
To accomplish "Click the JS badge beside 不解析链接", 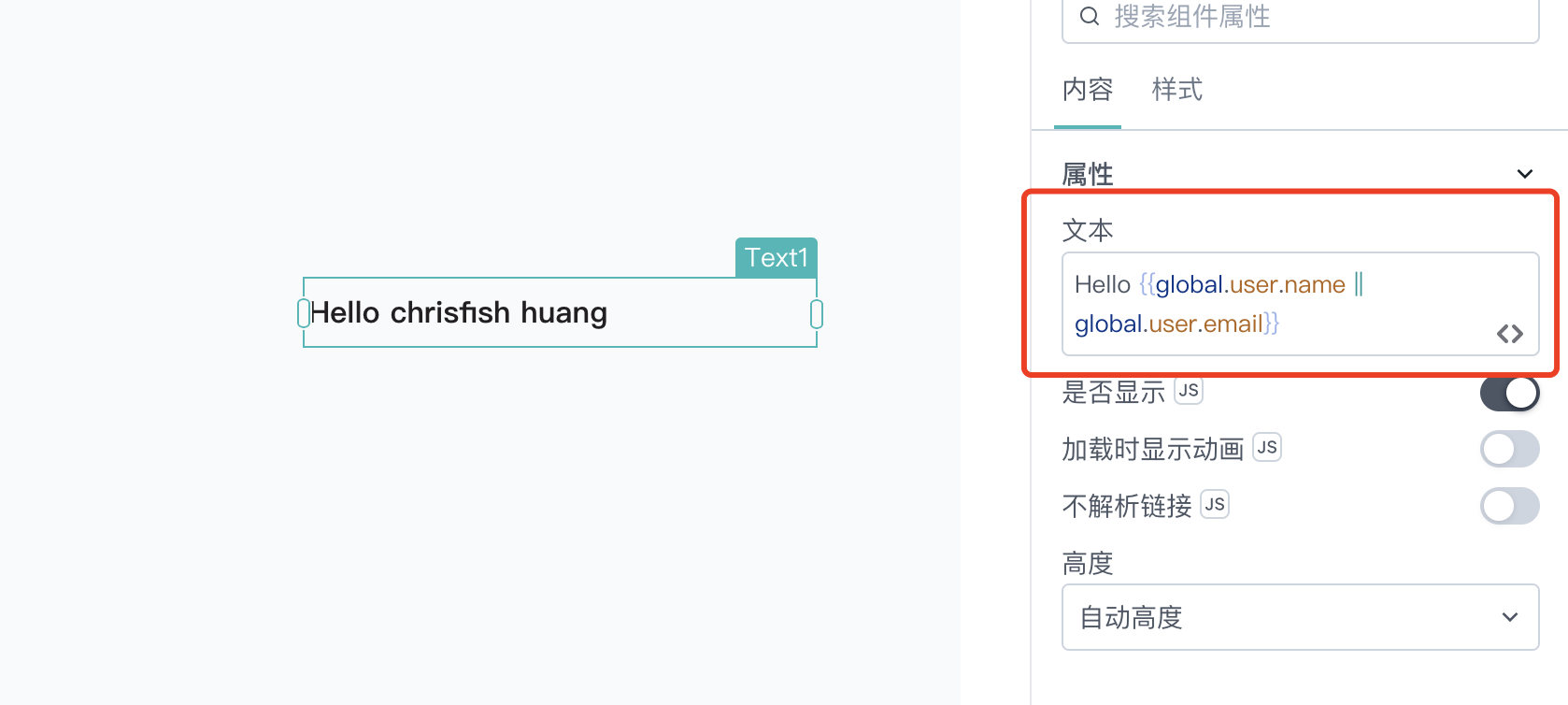I will [x=1215, y=505].
